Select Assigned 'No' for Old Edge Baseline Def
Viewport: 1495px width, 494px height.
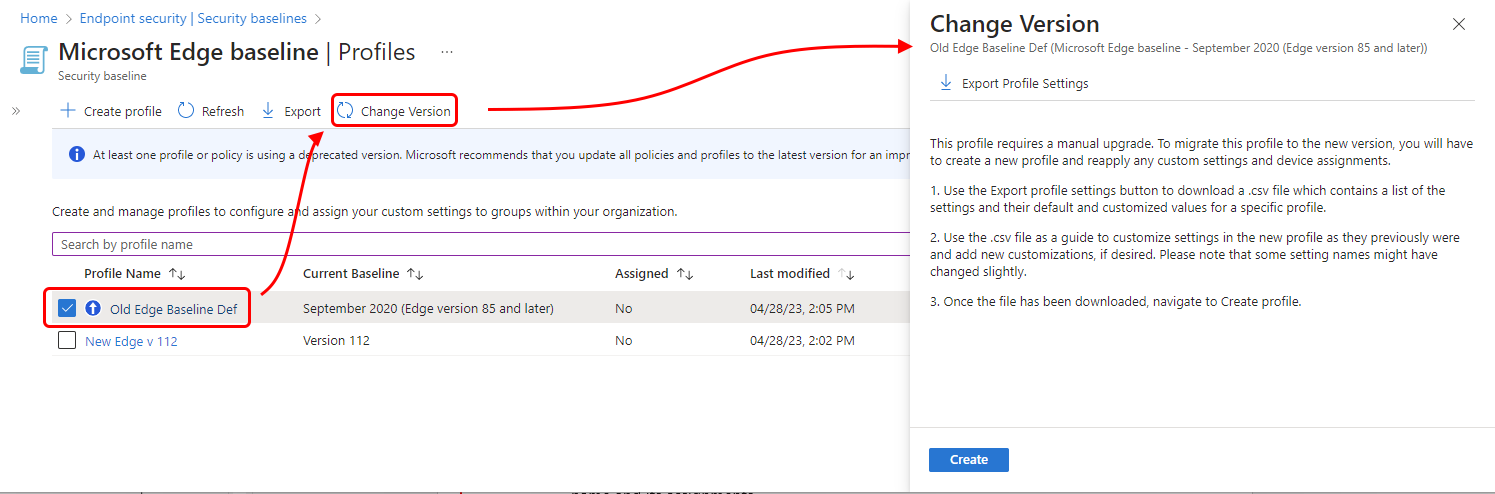624,309
